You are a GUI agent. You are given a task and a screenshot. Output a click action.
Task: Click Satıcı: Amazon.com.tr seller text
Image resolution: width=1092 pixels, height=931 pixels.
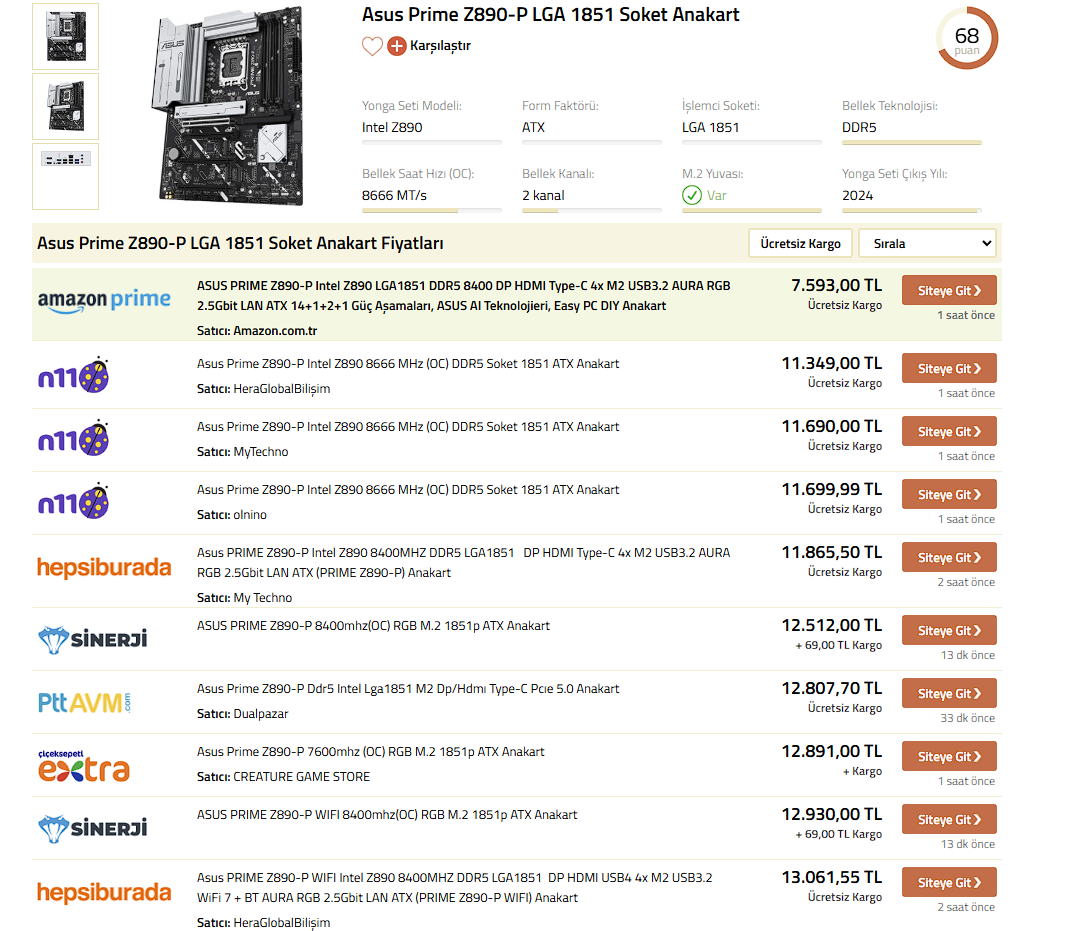pos(257,331)
